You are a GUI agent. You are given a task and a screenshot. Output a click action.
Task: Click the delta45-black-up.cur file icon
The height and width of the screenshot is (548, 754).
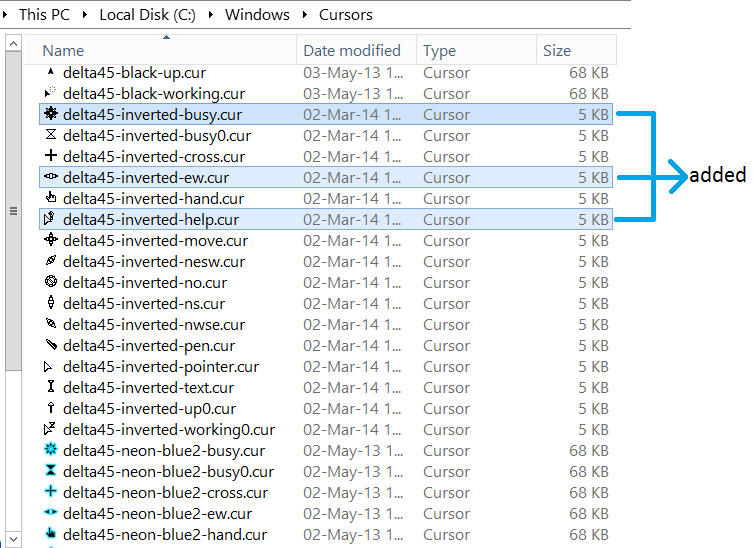tap(50, 72)
